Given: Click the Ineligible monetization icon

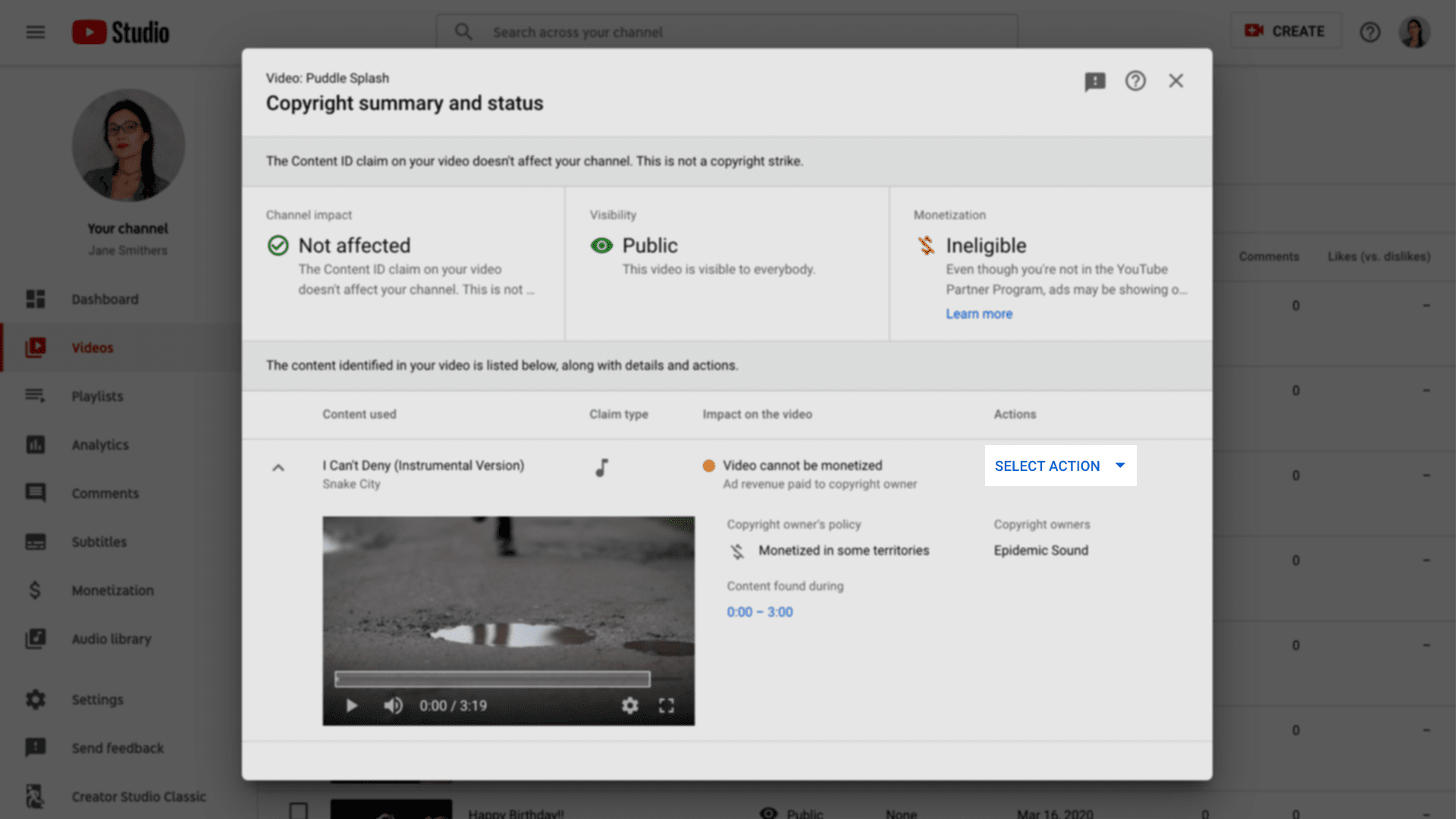Looking at the screenshot, I should point(926,246).
